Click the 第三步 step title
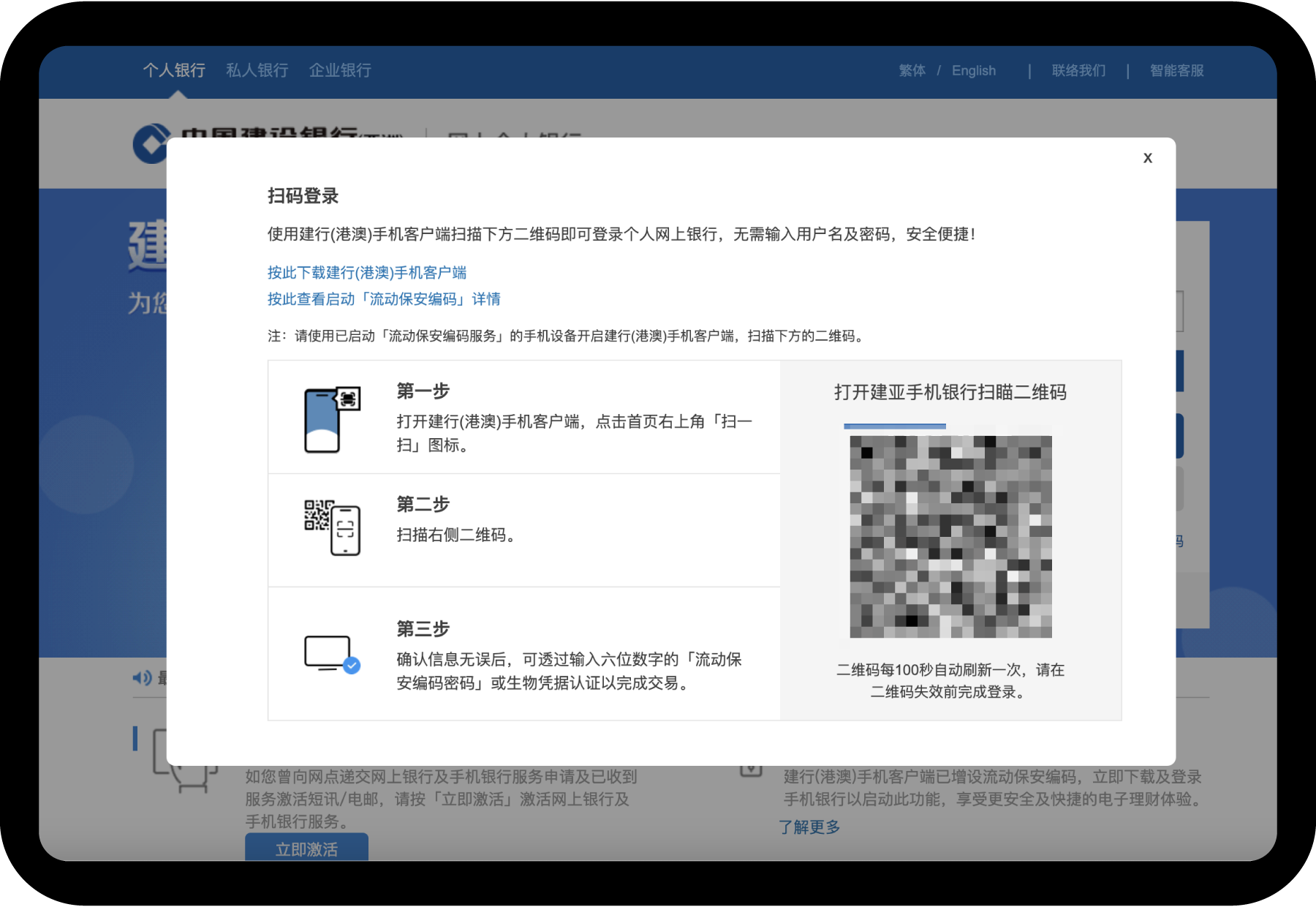This screenshot has width=1316, height=907. coord(423,629)
